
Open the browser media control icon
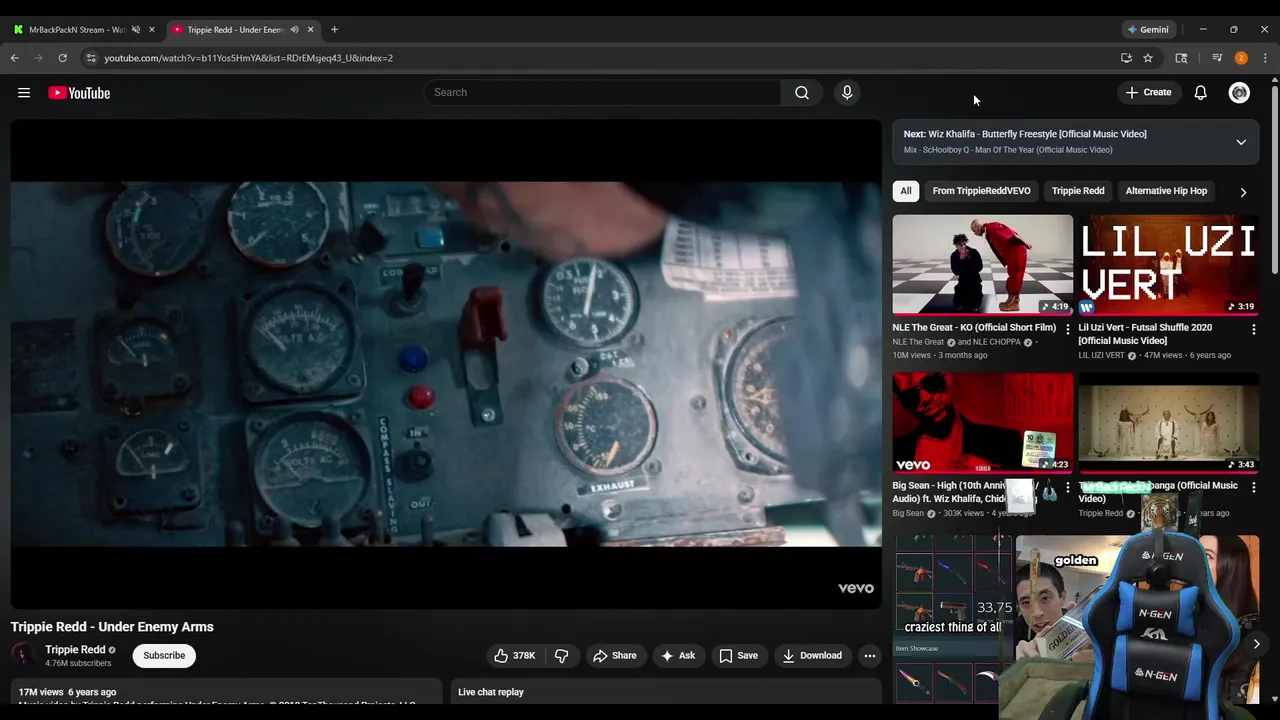(1217, 58)
